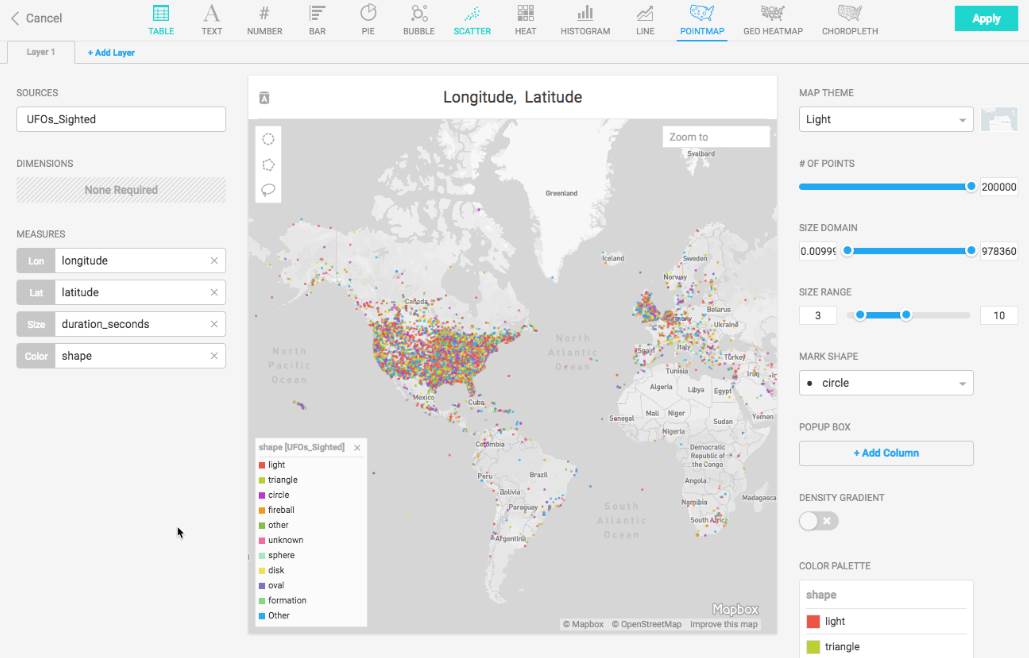The height and width of the screenshot is (658, 1029).
Task: Choose the Choropleth map type
Action: coord(849,19)
